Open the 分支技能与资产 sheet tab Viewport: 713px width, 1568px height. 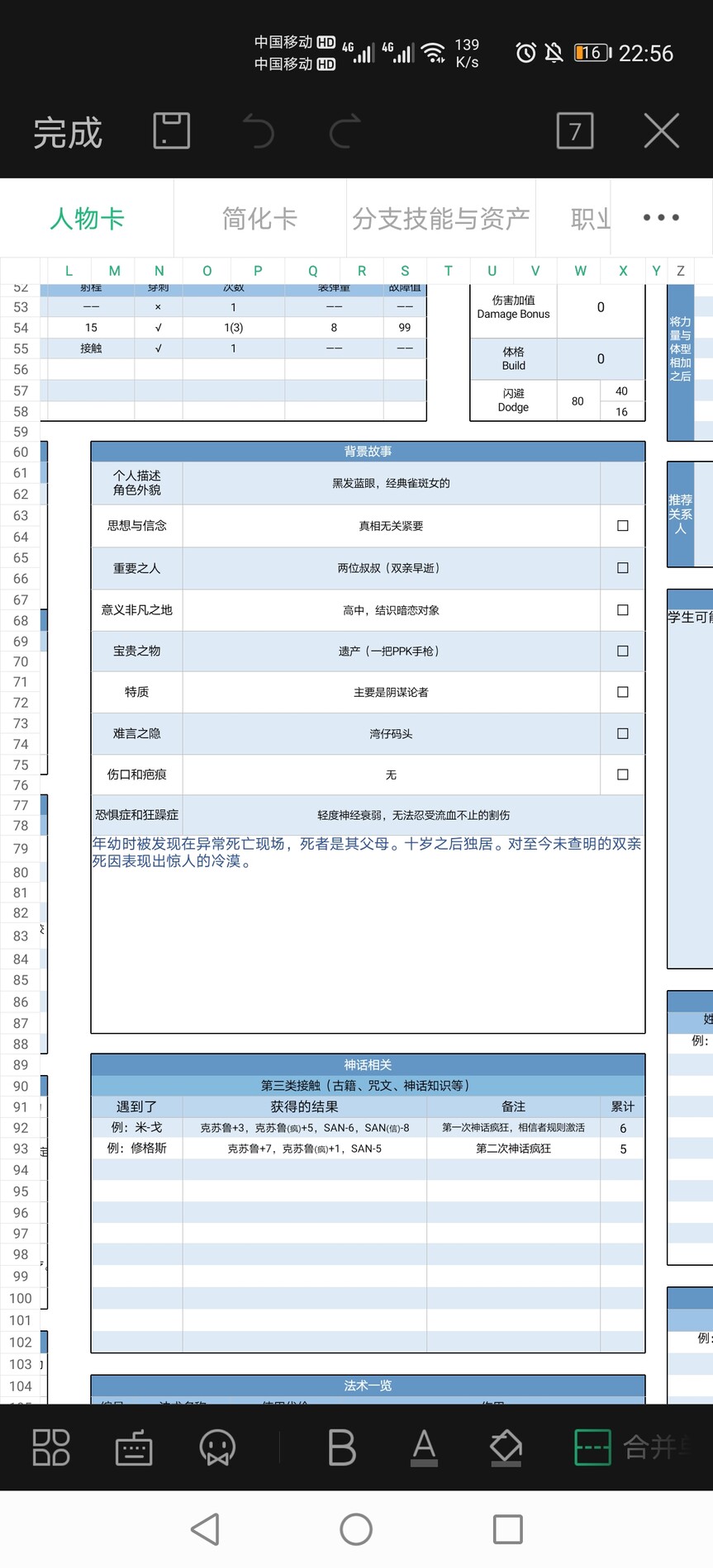440,219
